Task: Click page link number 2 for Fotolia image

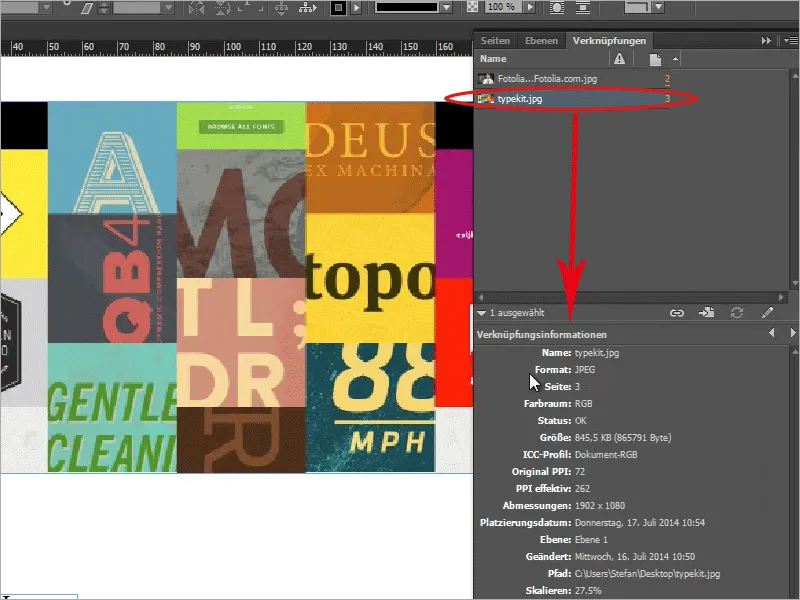Action: tap(667, 79)
